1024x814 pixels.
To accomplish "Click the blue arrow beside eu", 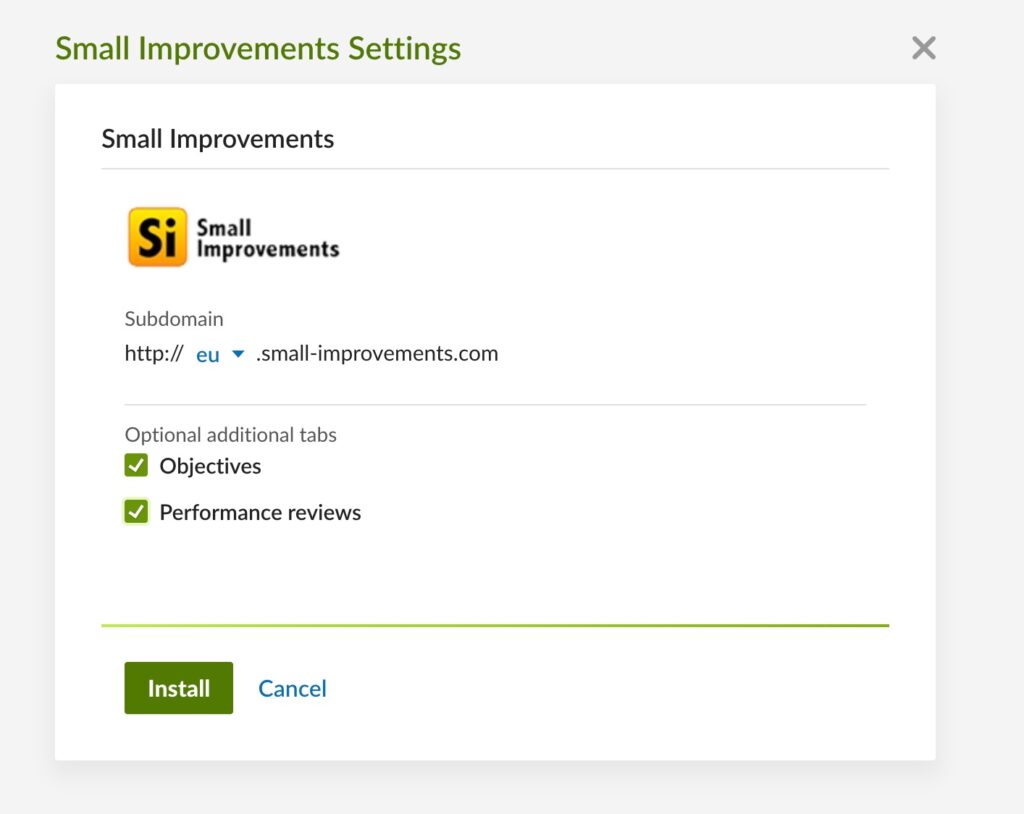I will coord(238,354).
